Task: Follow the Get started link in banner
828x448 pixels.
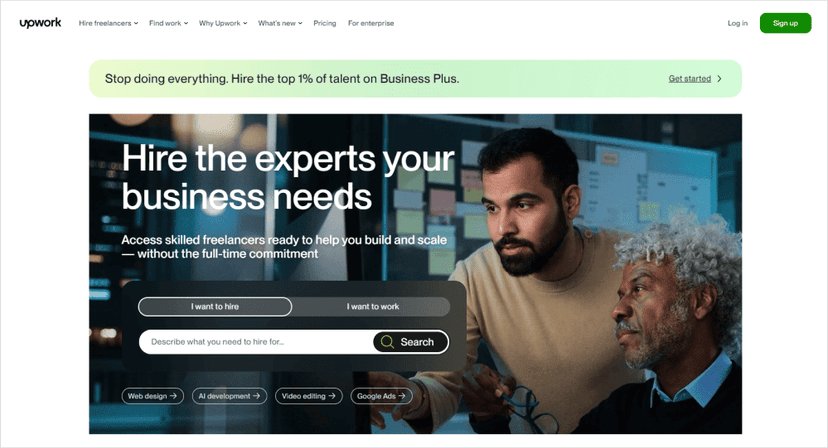Action: click(x=690, y=79)
